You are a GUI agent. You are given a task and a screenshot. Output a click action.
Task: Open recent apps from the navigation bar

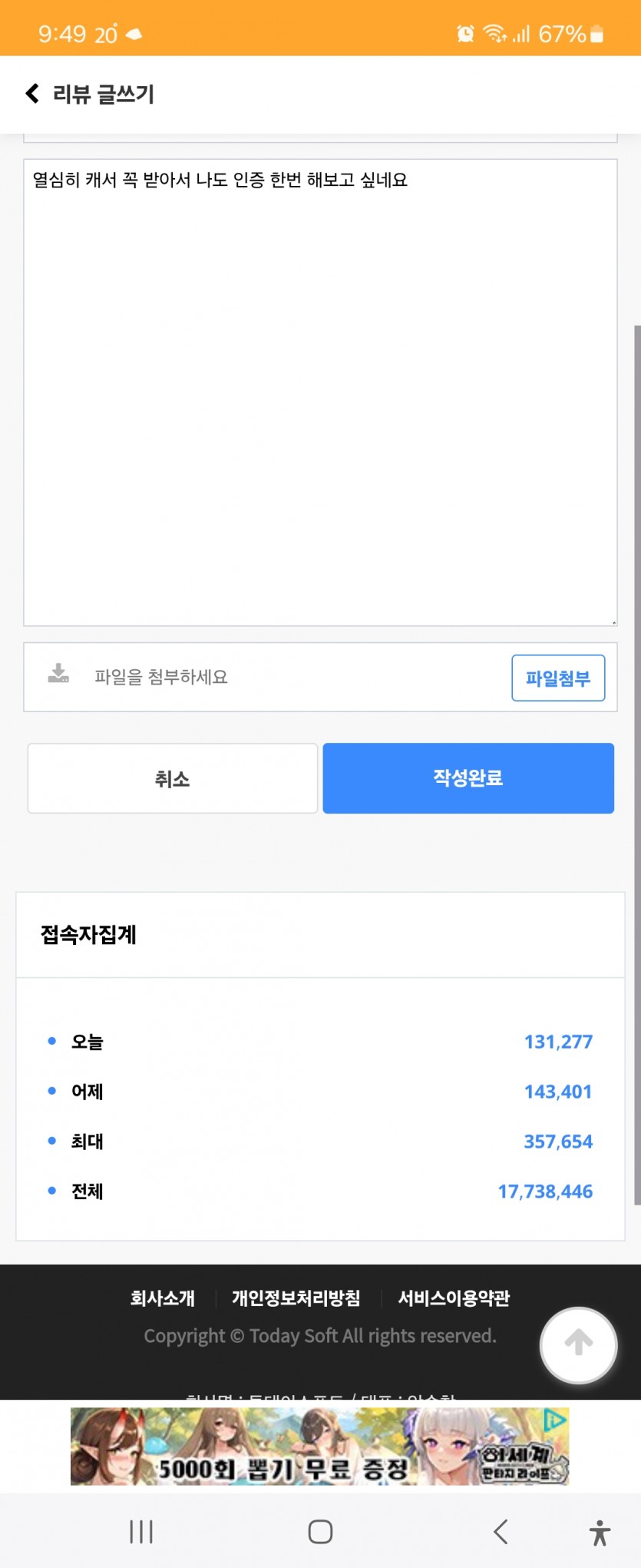tap(141, 1532)
